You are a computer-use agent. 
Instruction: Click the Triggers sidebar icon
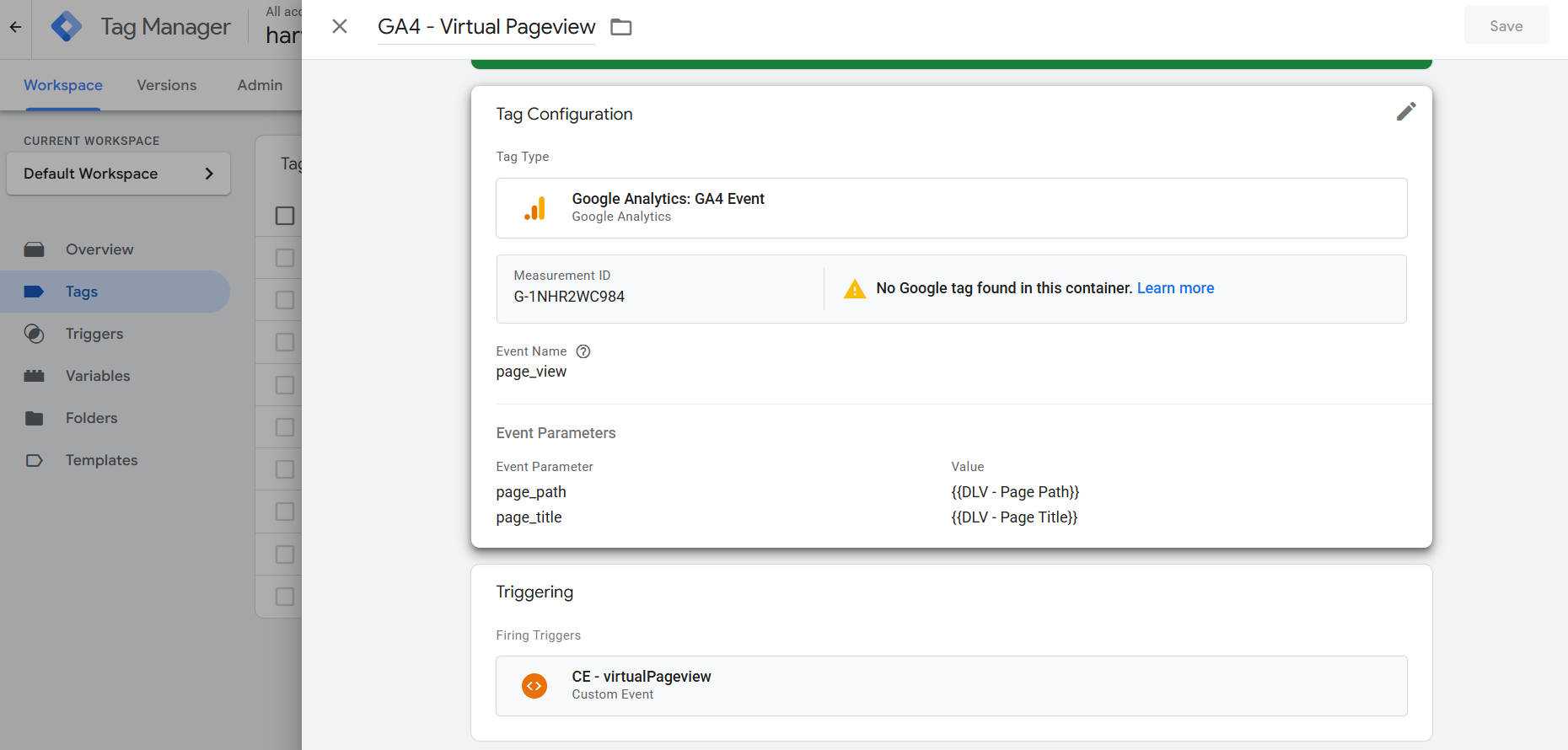pos(34,334)
